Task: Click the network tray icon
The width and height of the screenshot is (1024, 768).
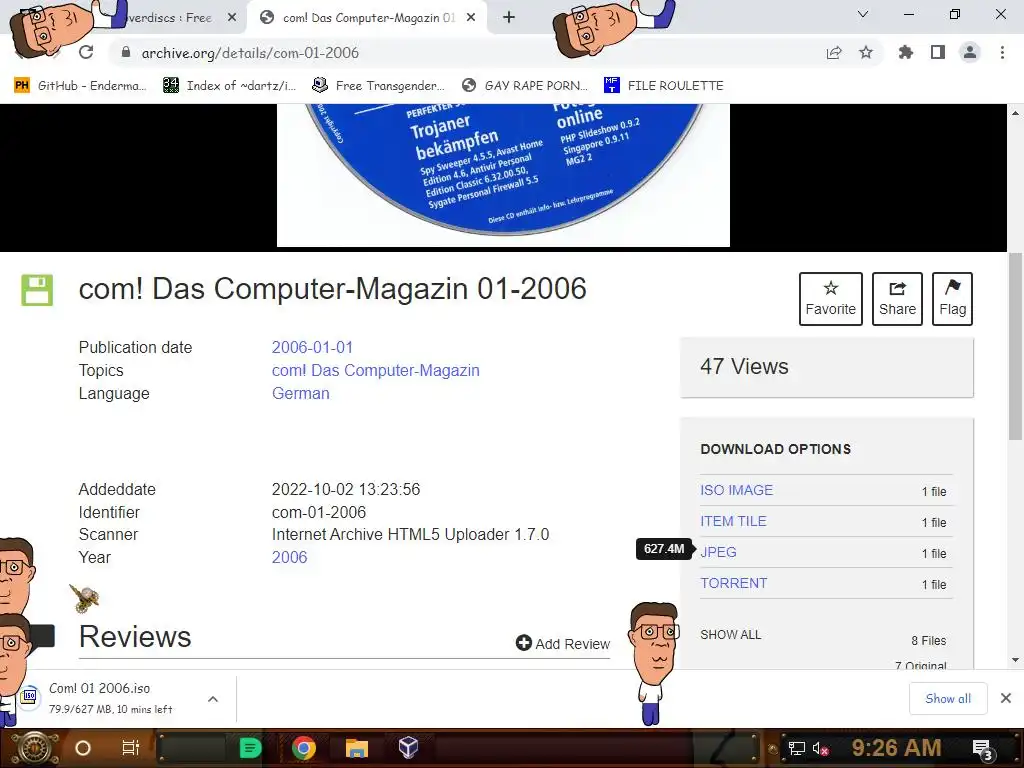Action: [796, 748]
